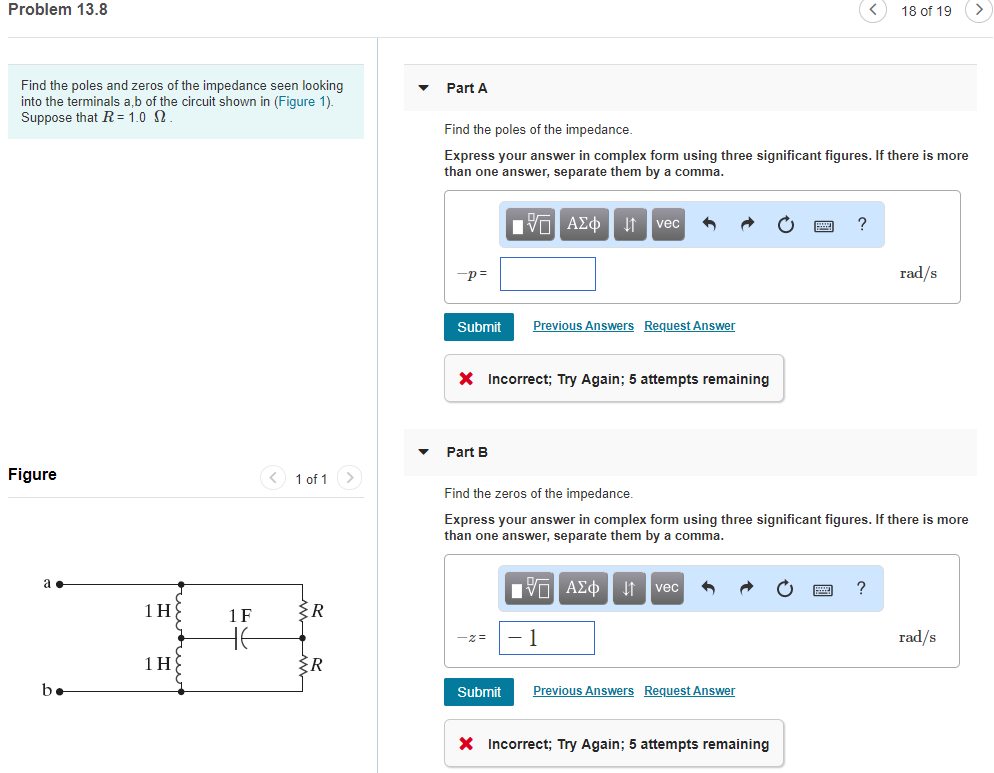Go to next problem
This screenshot has width=994, height=773.
click(979, 10)
